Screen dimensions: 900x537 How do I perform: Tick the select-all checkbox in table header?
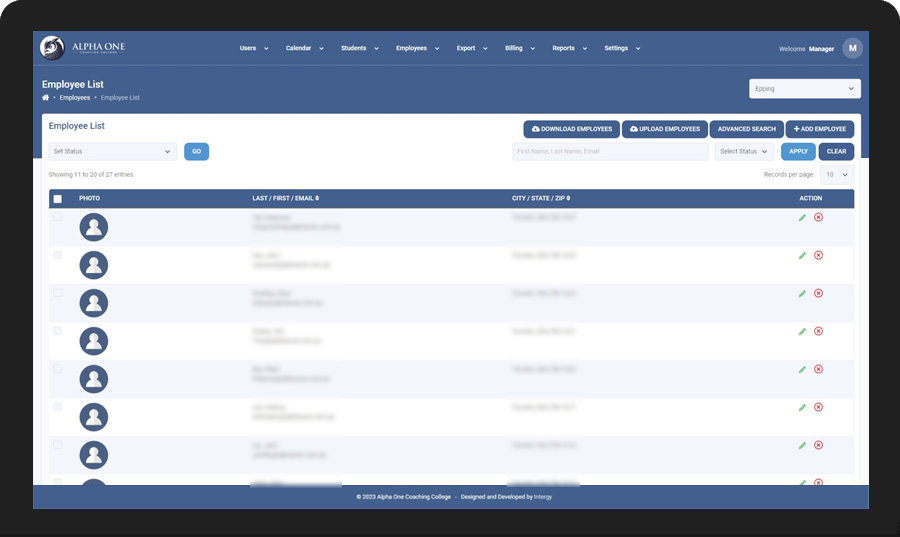tap(57, 199)
